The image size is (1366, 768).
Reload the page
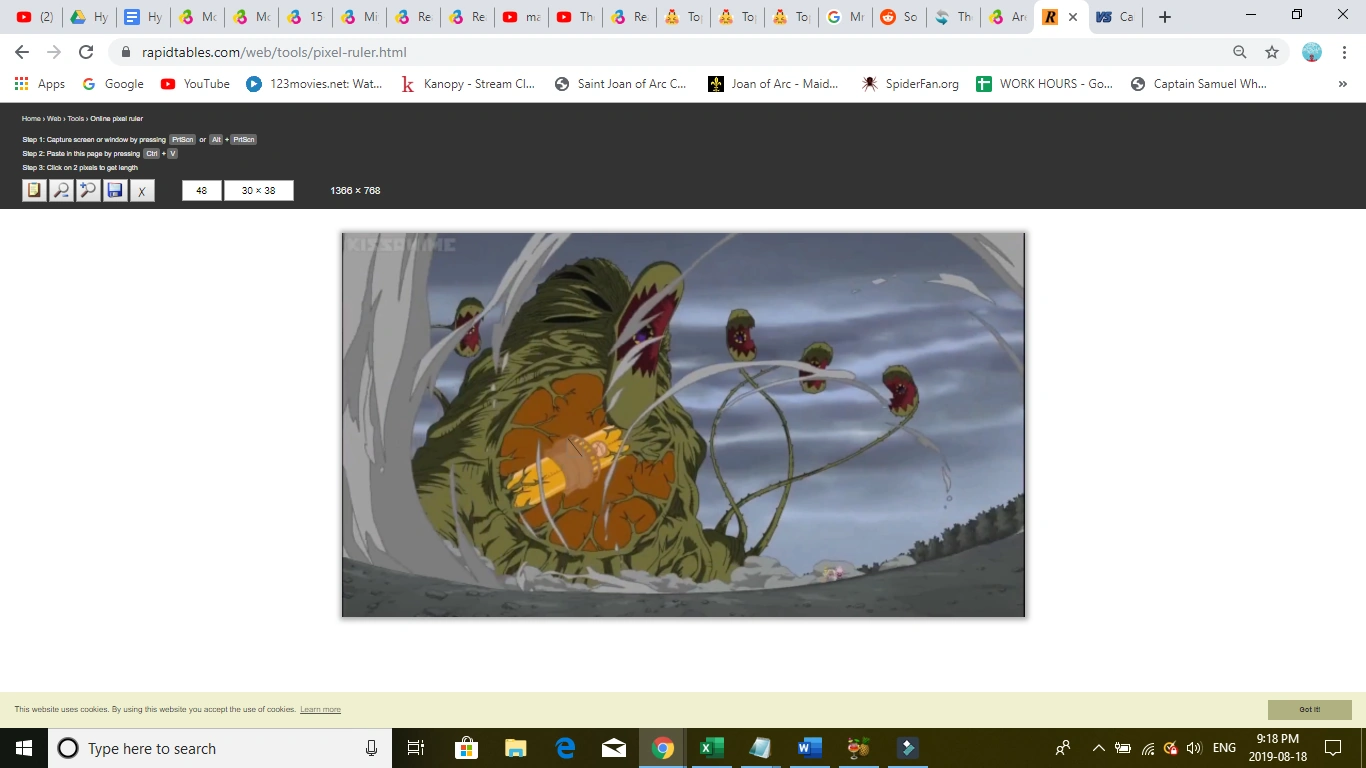(86, 52)
